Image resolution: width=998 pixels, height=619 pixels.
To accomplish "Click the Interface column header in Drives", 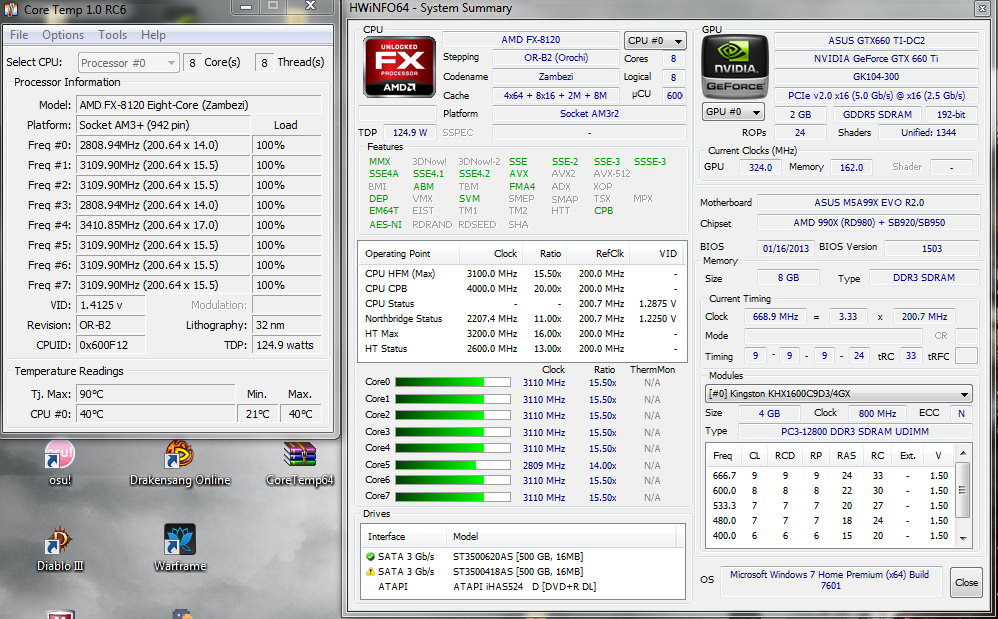I will pos(404,536).
